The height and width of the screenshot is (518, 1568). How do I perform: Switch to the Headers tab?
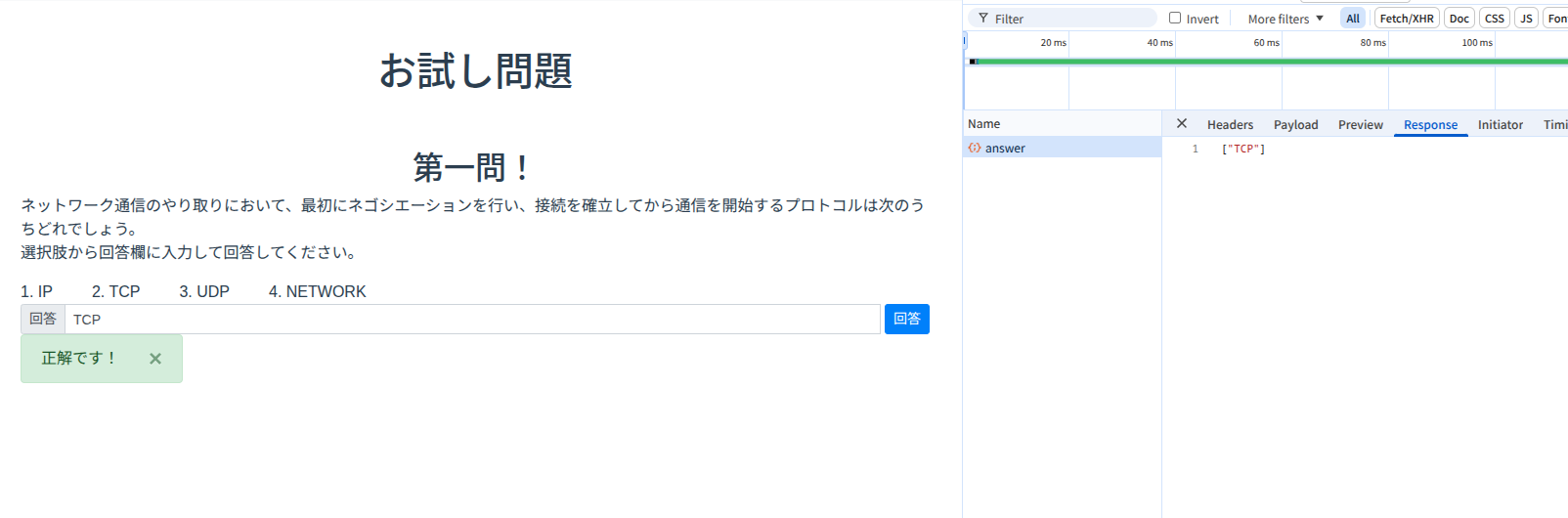(1230, 125)
